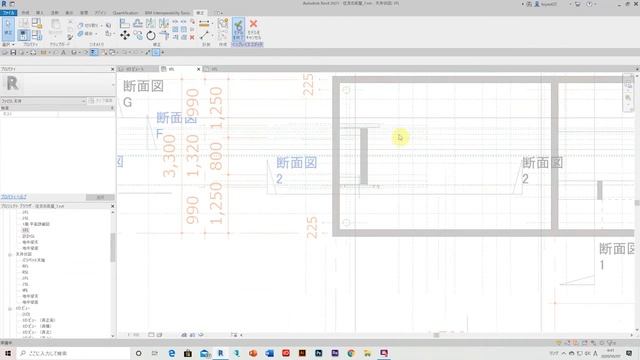
Task: Open the Windows notification center
Action: 629,353
